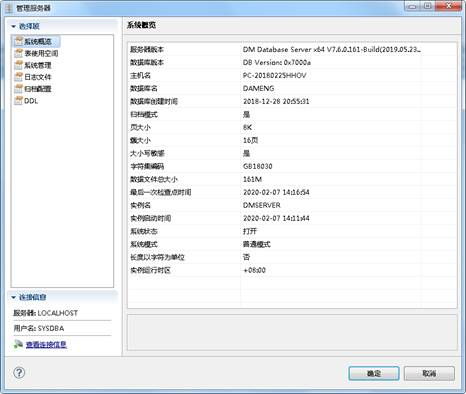Open the 系统管理 page icon
Screen dimensions: 466x394
point(18,65)
